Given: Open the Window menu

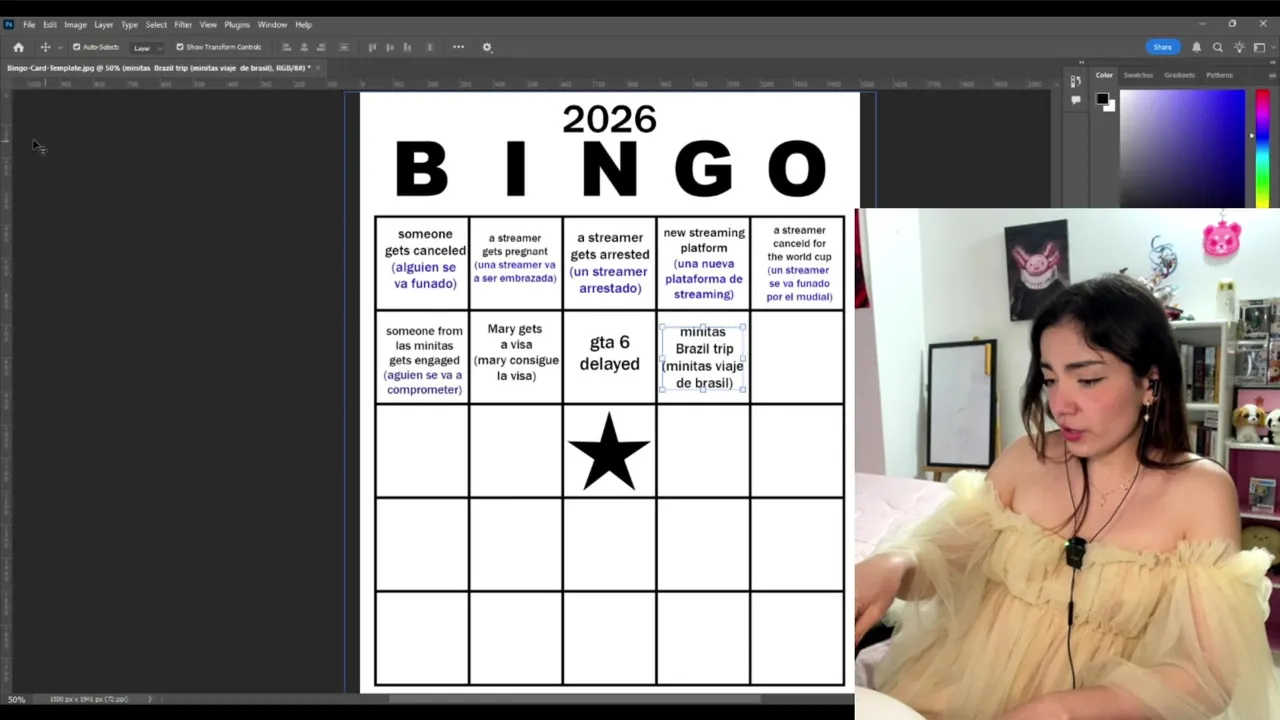Looking at the screenshot, I should (272, 24).
